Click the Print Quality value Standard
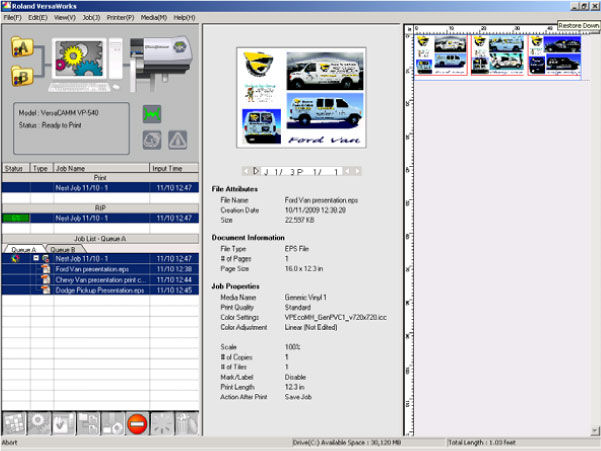The image size is (601, 451). (x=297, y=307)
